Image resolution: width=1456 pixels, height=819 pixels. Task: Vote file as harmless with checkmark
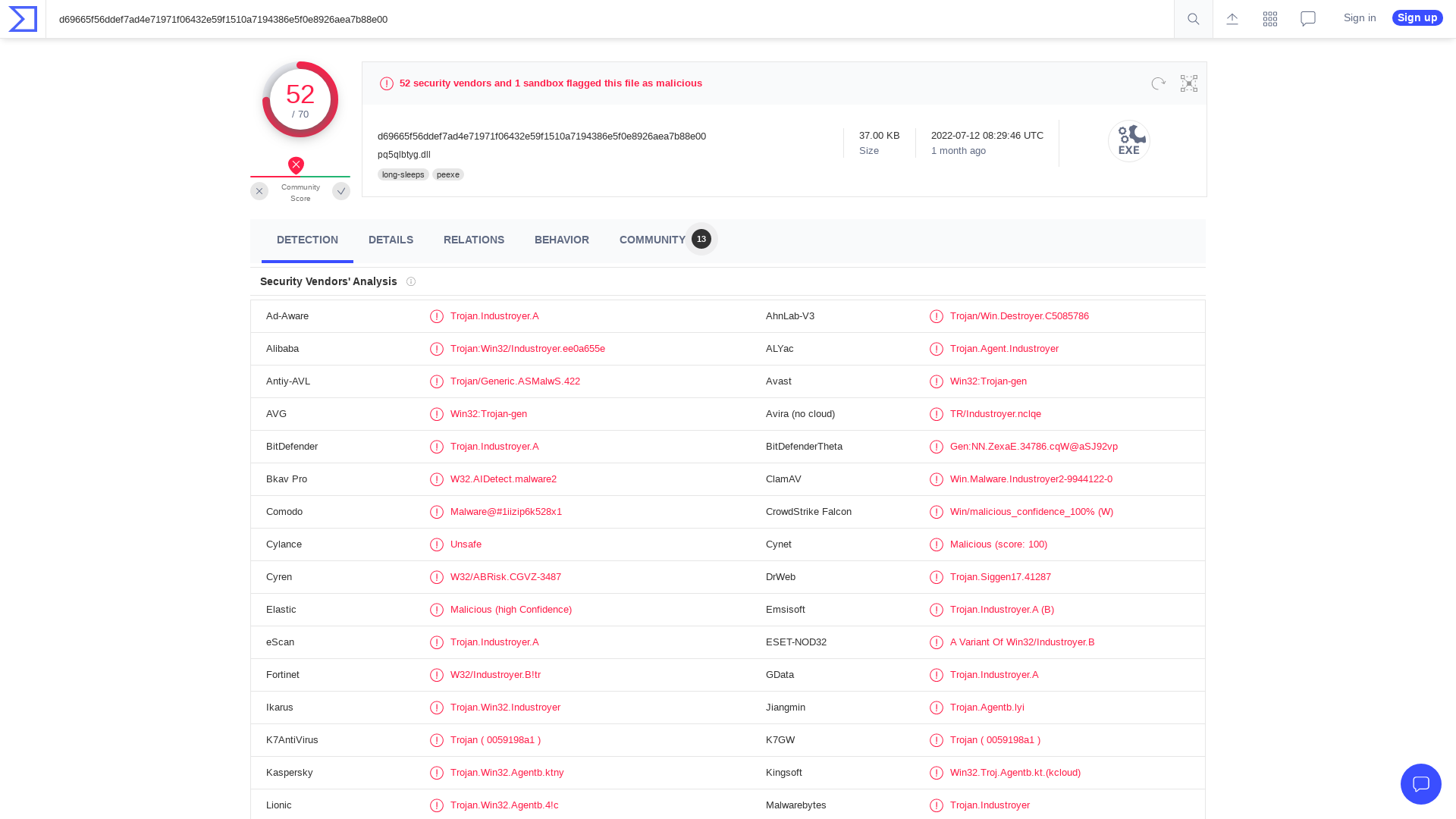341,191
